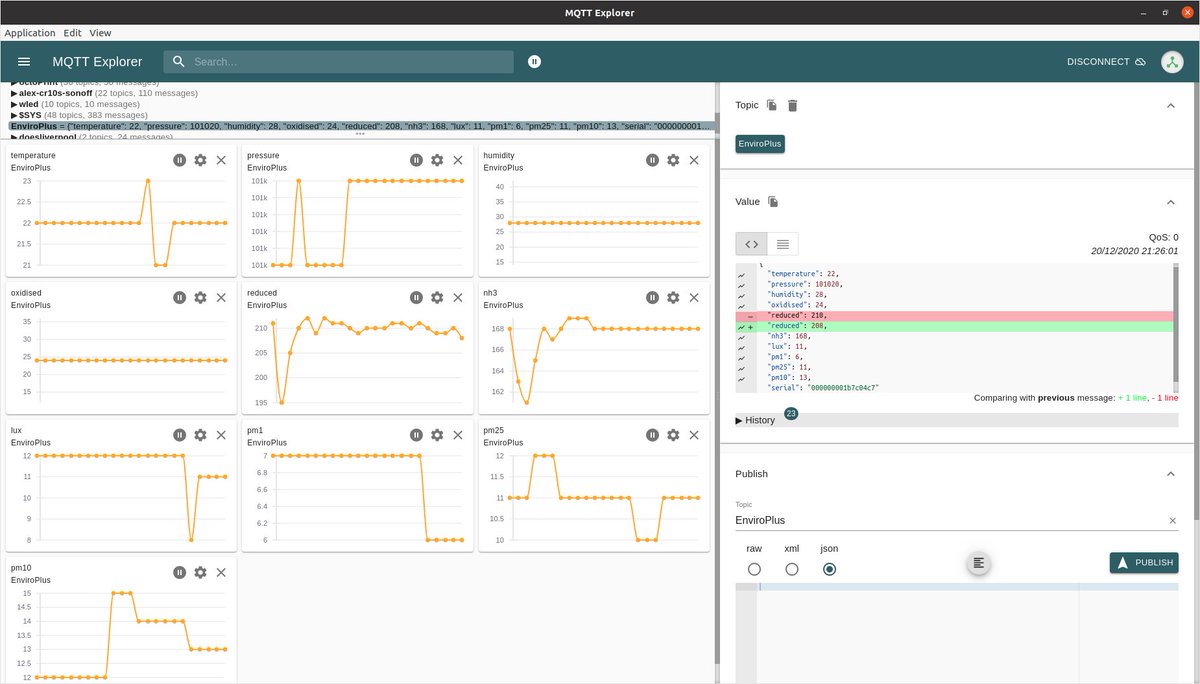
Task: Open settings gear of the reduced chart
Action: (x=437, y=297)
